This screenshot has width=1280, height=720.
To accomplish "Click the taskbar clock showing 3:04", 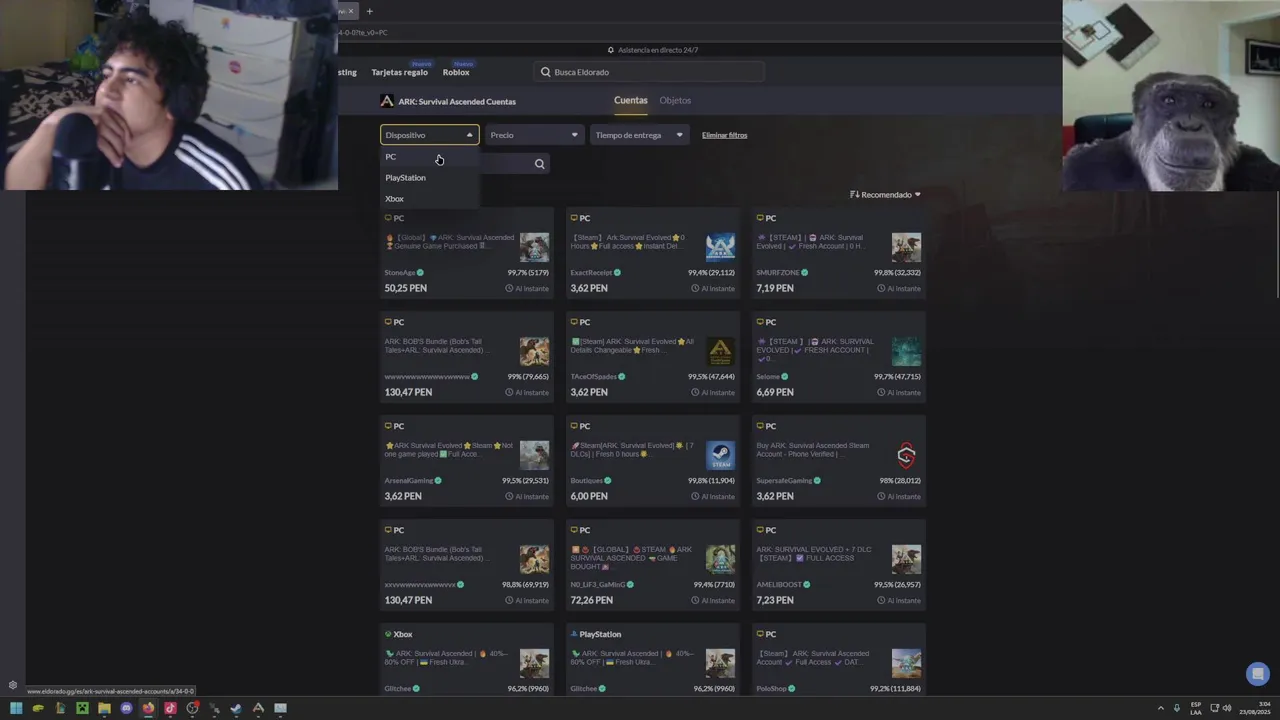I will (1254, 708).
